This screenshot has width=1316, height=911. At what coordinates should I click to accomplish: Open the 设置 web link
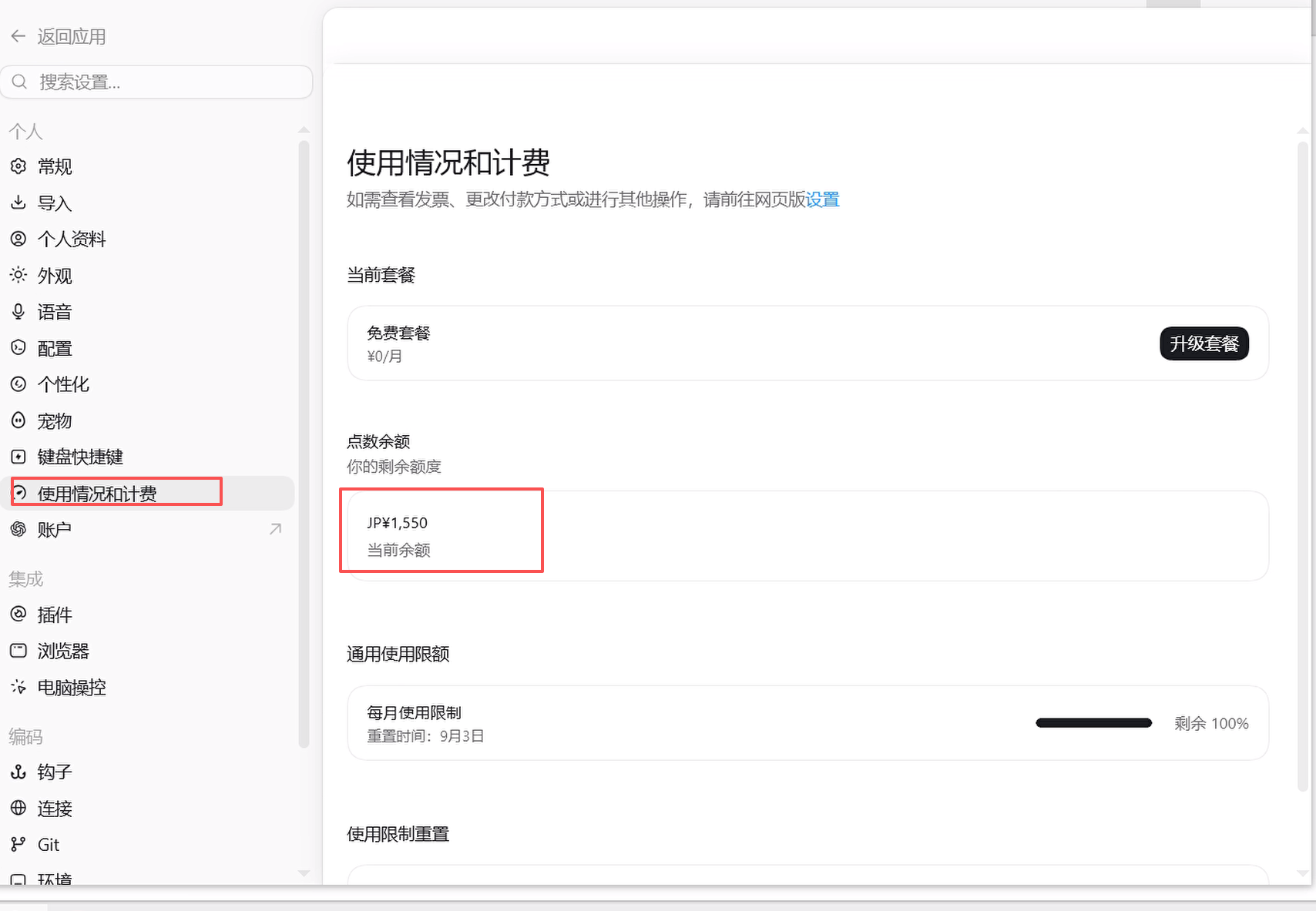pos(822,199)
